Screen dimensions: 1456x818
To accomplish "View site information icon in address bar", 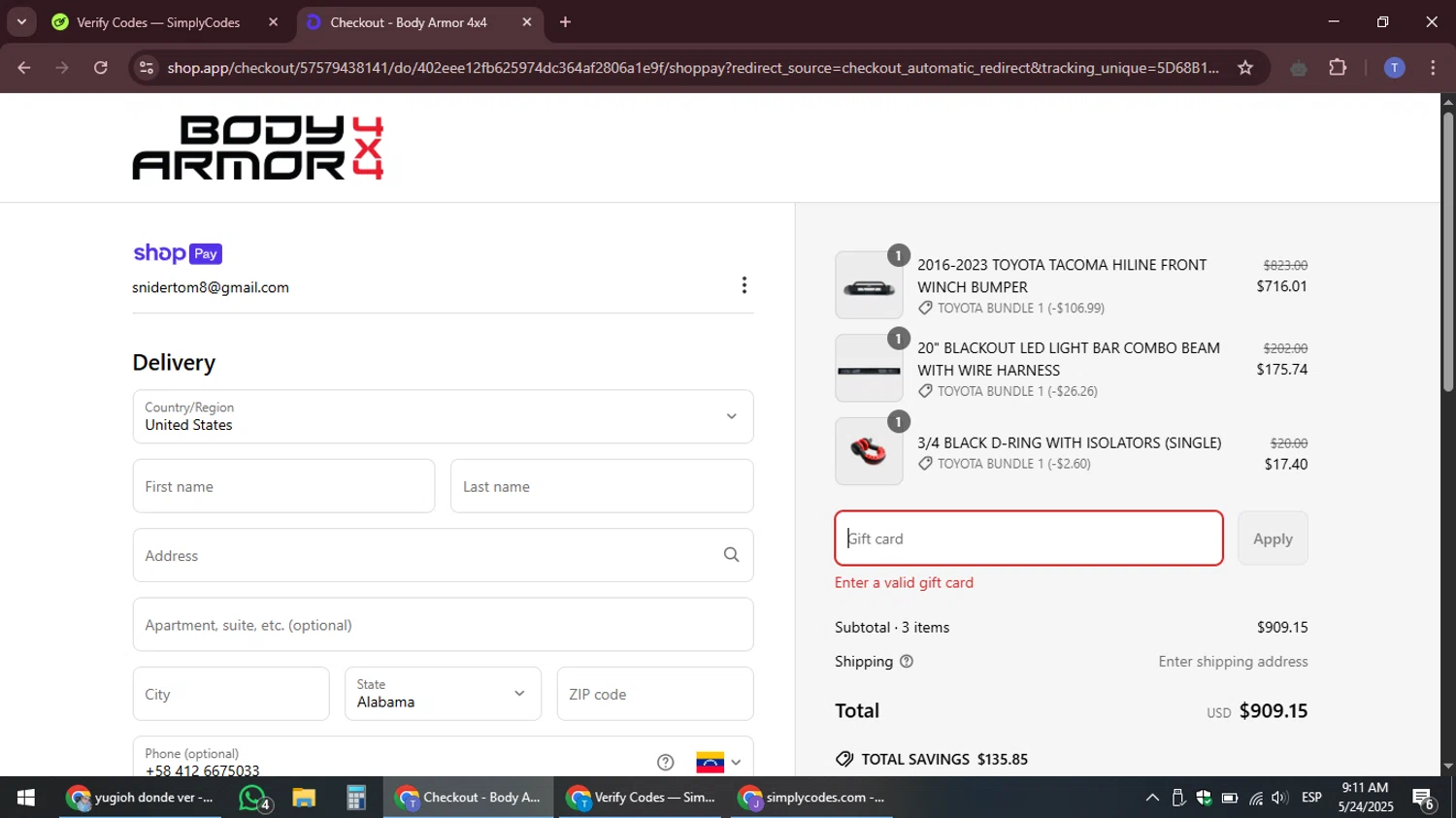I will [x=147, y=68].
